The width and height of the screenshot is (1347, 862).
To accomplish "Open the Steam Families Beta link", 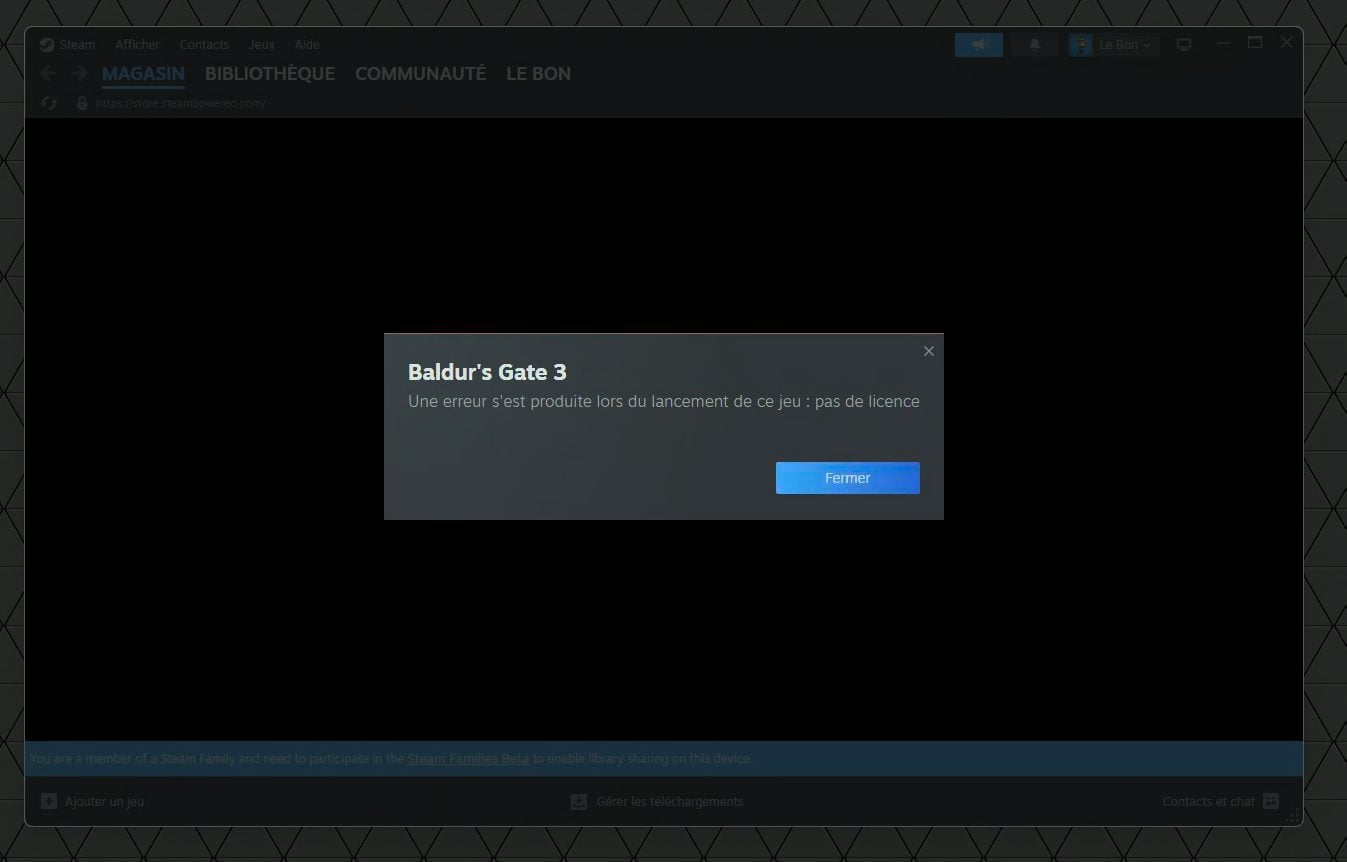I will click(x=468, y=759).
